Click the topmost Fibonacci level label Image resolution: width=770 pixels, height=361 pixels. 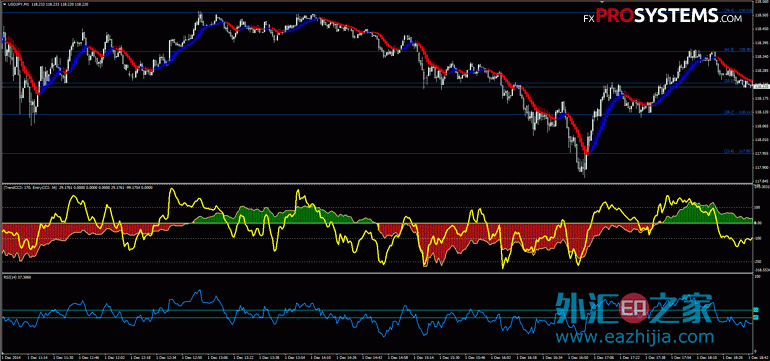[738, 10]
